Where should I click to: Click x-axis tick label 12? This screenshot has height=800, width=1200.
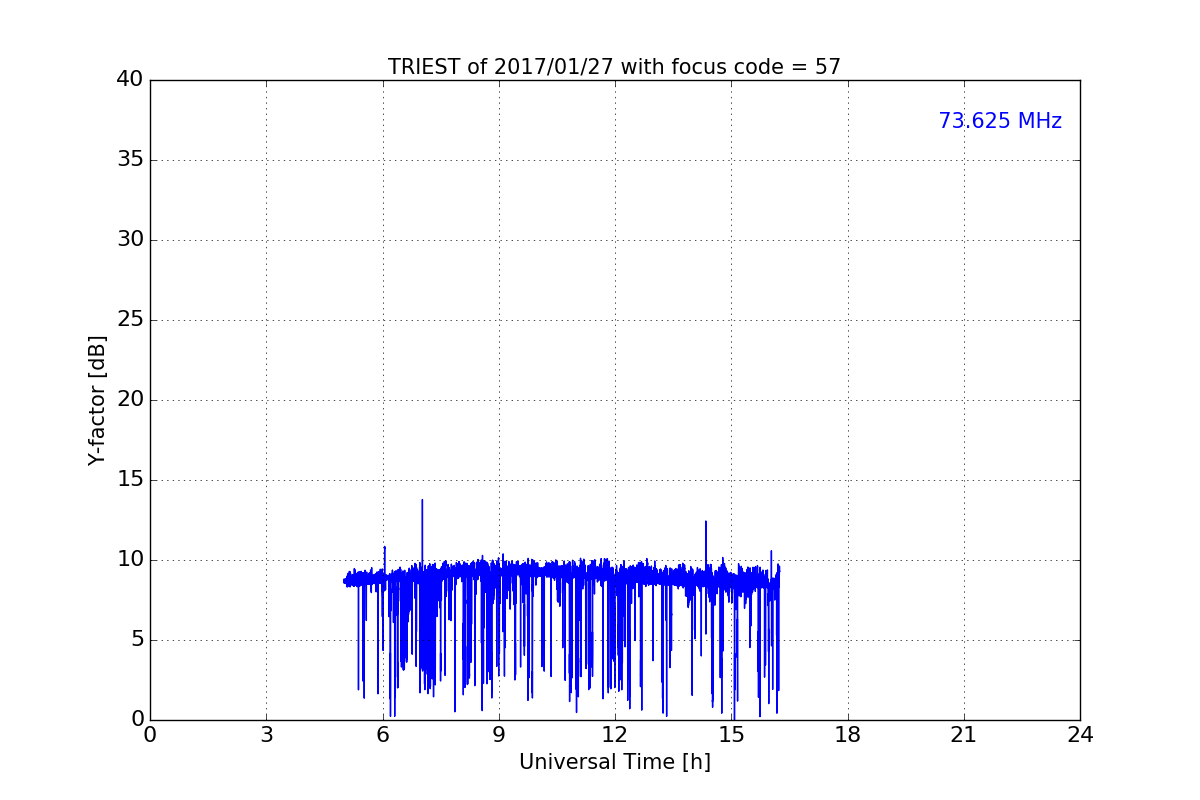point(615,735)
